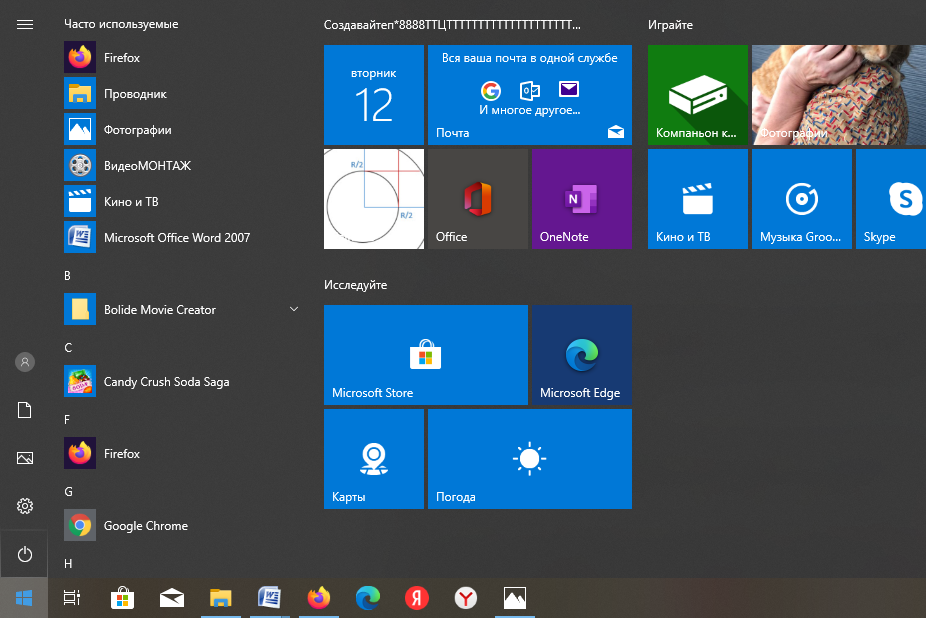Open File Explorer from taskbar
The image size is (926, 618).
point(220,598)
